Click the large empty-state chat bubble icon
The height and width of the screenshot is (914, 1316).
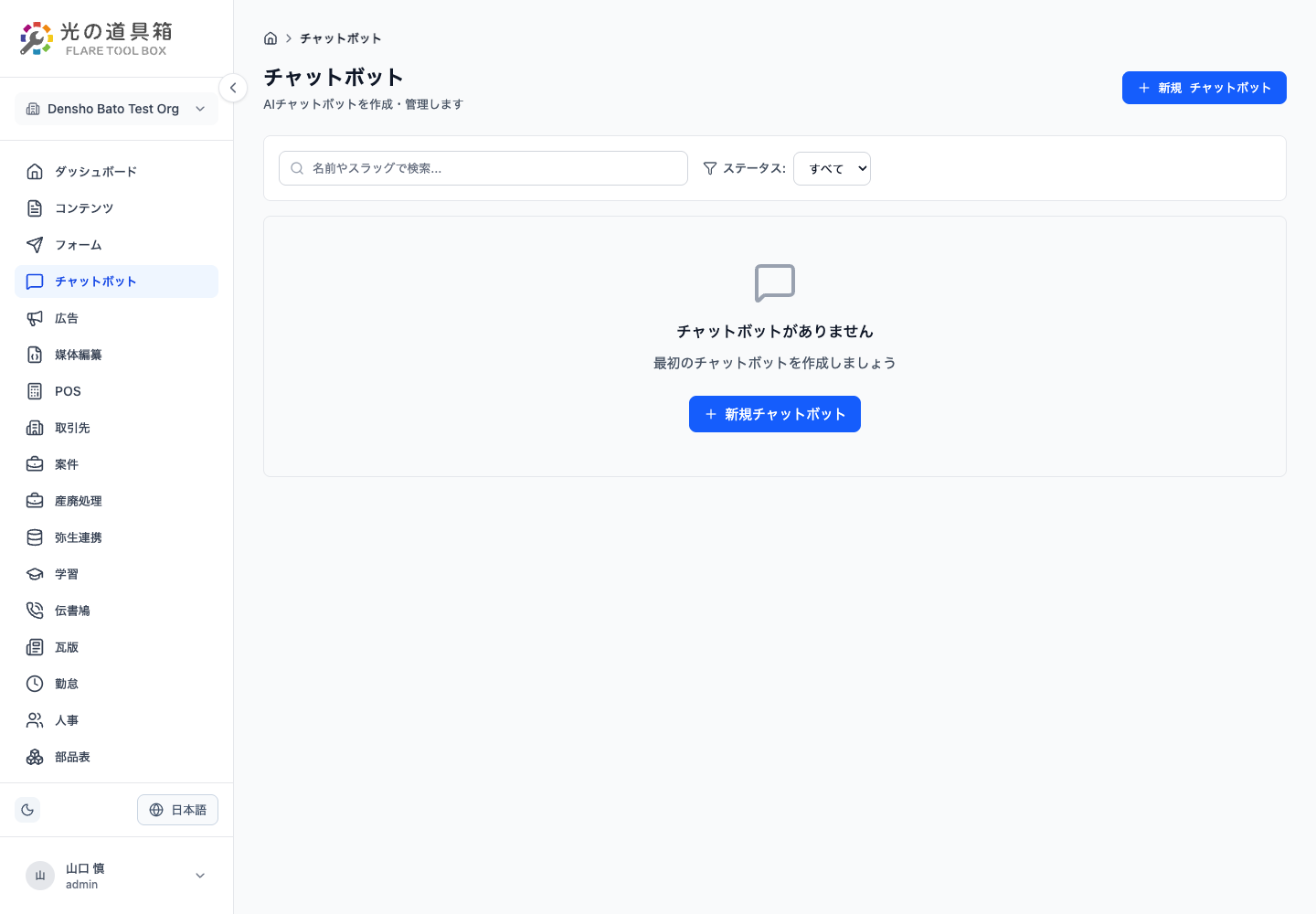[775, 283]
